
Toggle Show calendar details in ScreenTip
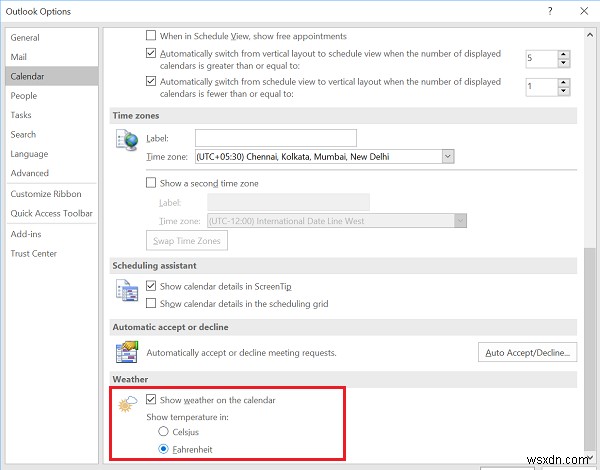[x=152, y=285]
